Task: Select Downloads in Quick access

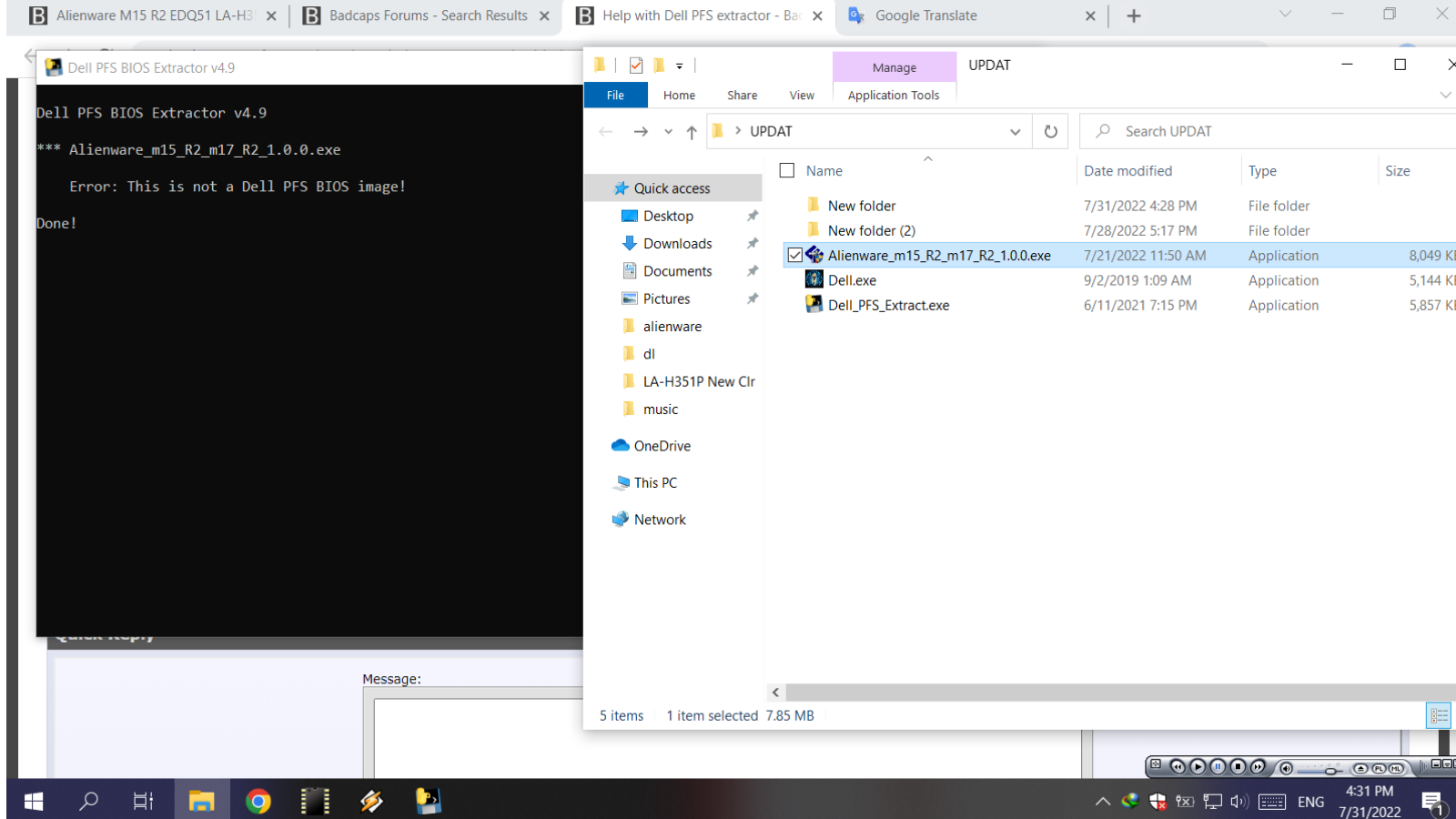Action: (x=677, y=244)
